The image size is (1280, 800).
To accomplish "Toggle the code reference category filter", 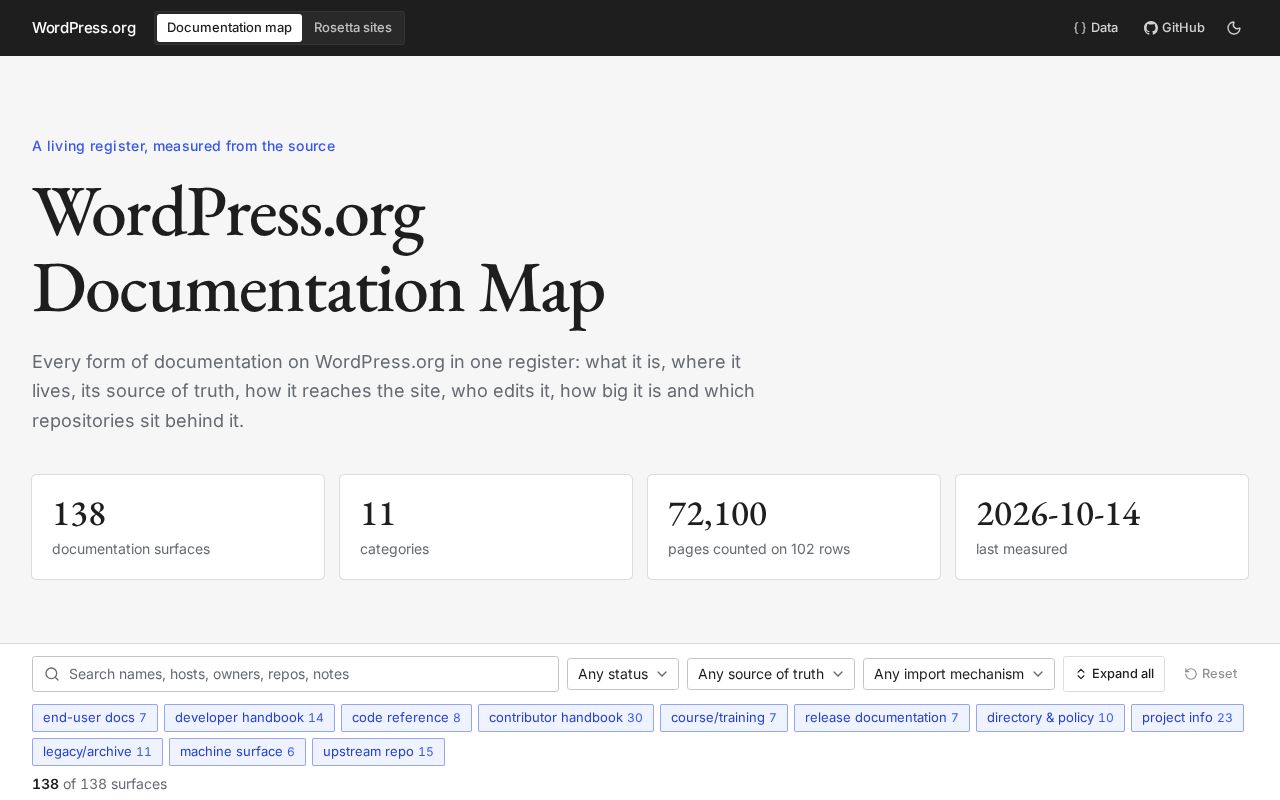I will (406, 718).
